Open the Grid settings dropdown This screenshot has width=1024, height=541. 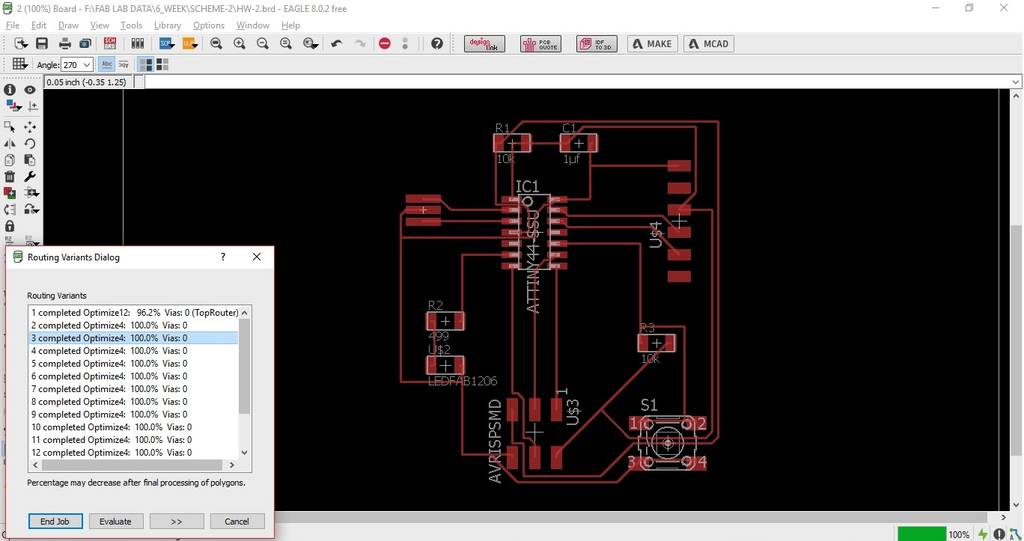coord(20,64)
